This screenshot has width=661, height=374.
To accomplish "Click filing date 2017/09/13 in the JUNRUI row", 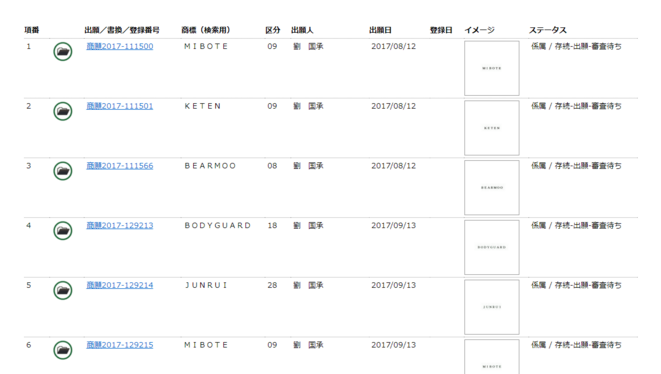I will (394, 285).
